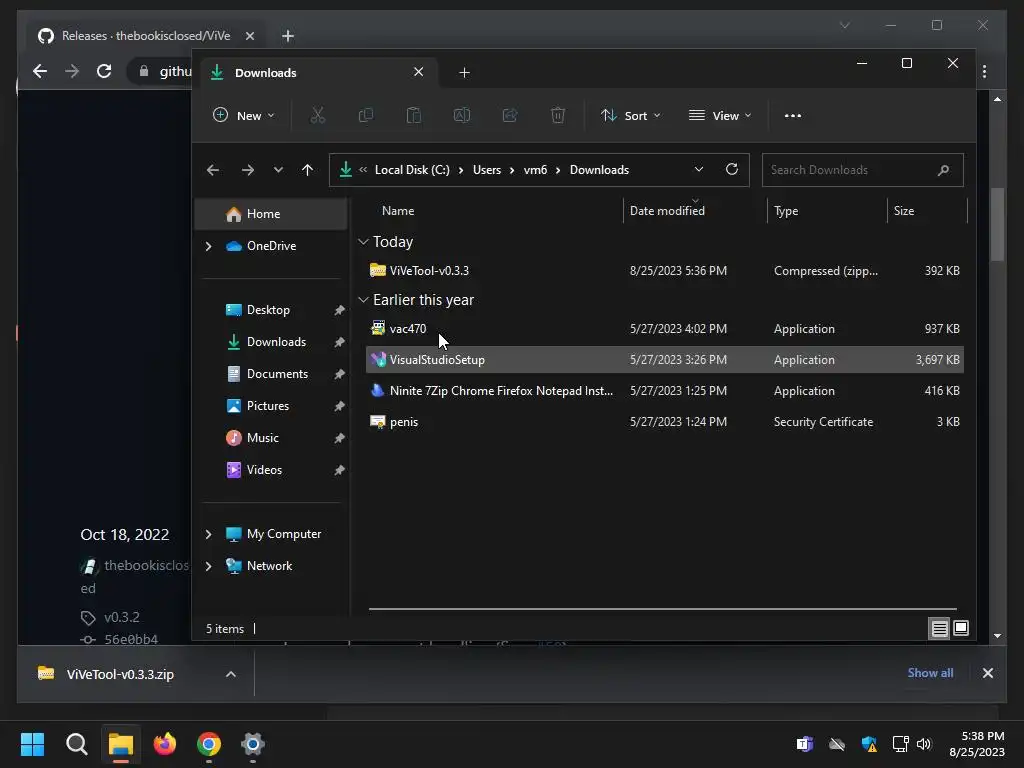This screenshot has height=768, width=1024.
Task: Open the Windows Start menu
Action: pos(33,744)
